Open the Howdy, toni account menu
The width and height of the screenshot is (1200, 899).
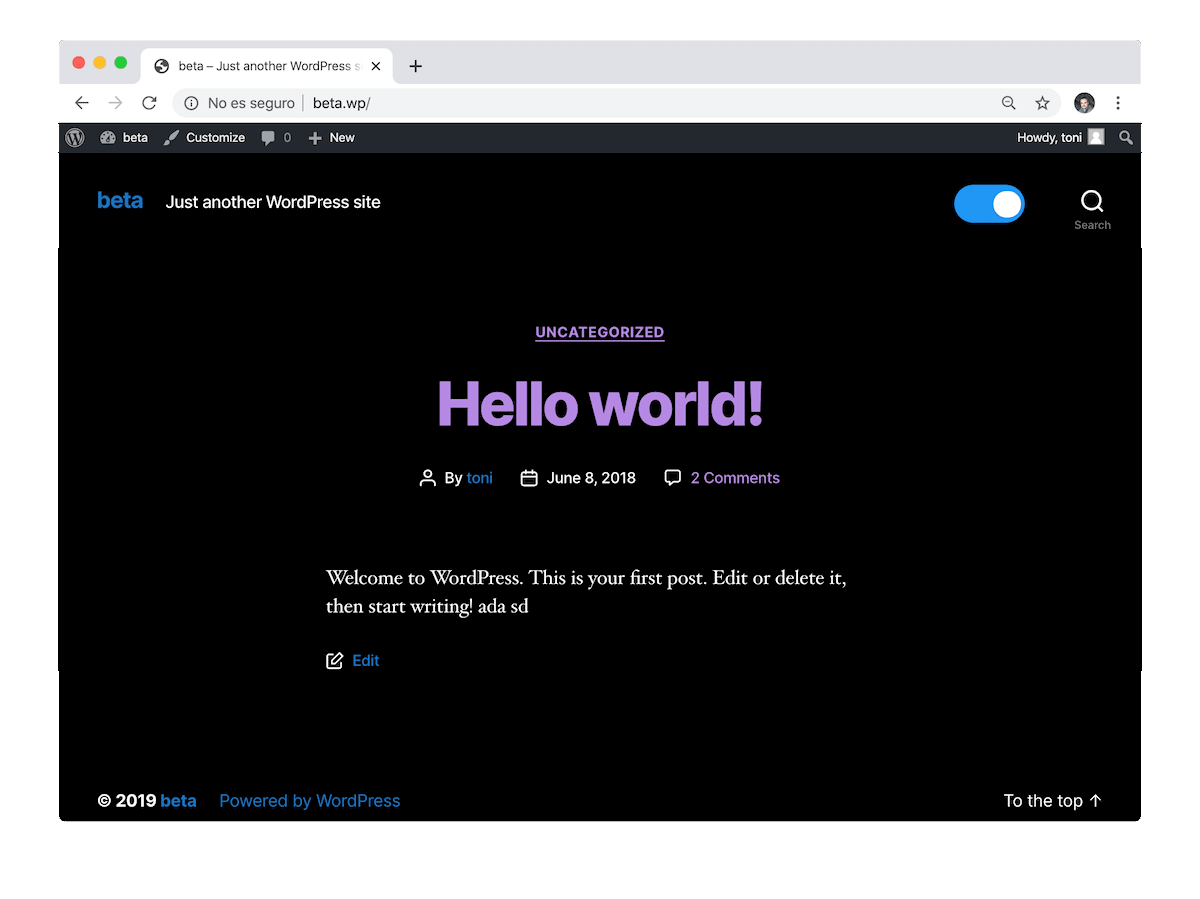(x=1059, y=138)
